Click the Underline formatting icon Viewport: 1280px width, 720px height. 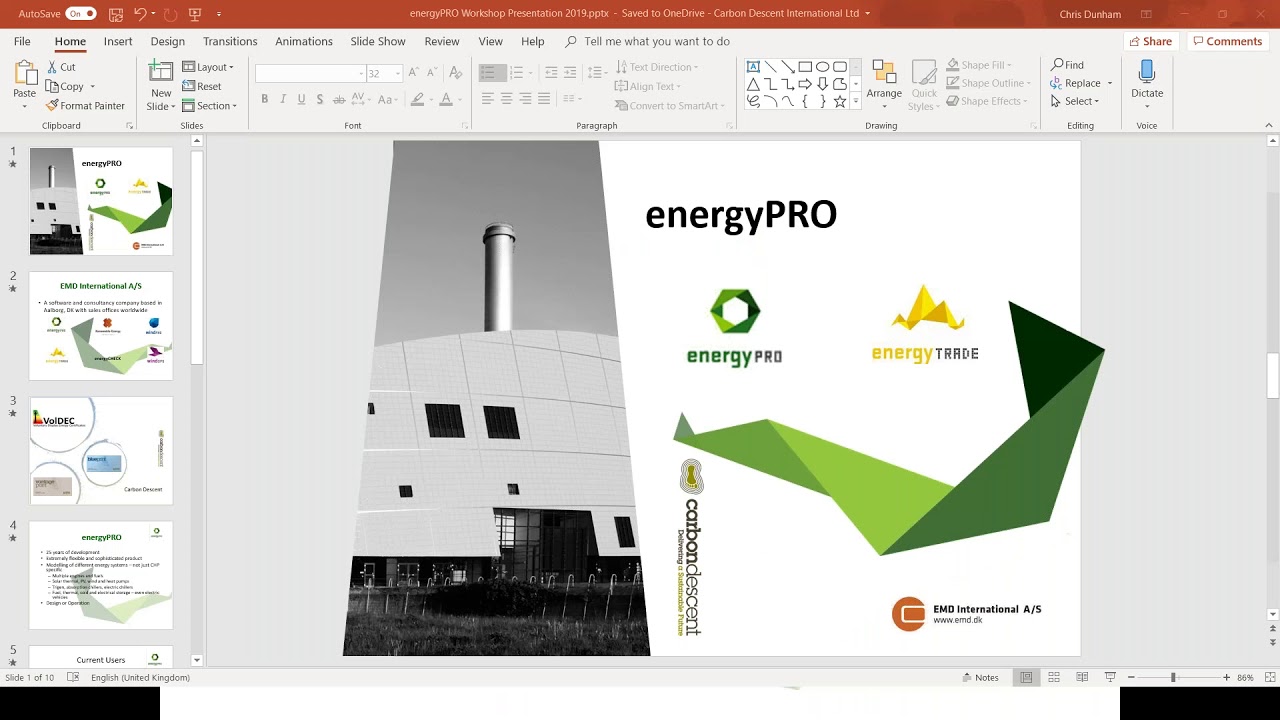click(x=301, y=99)
